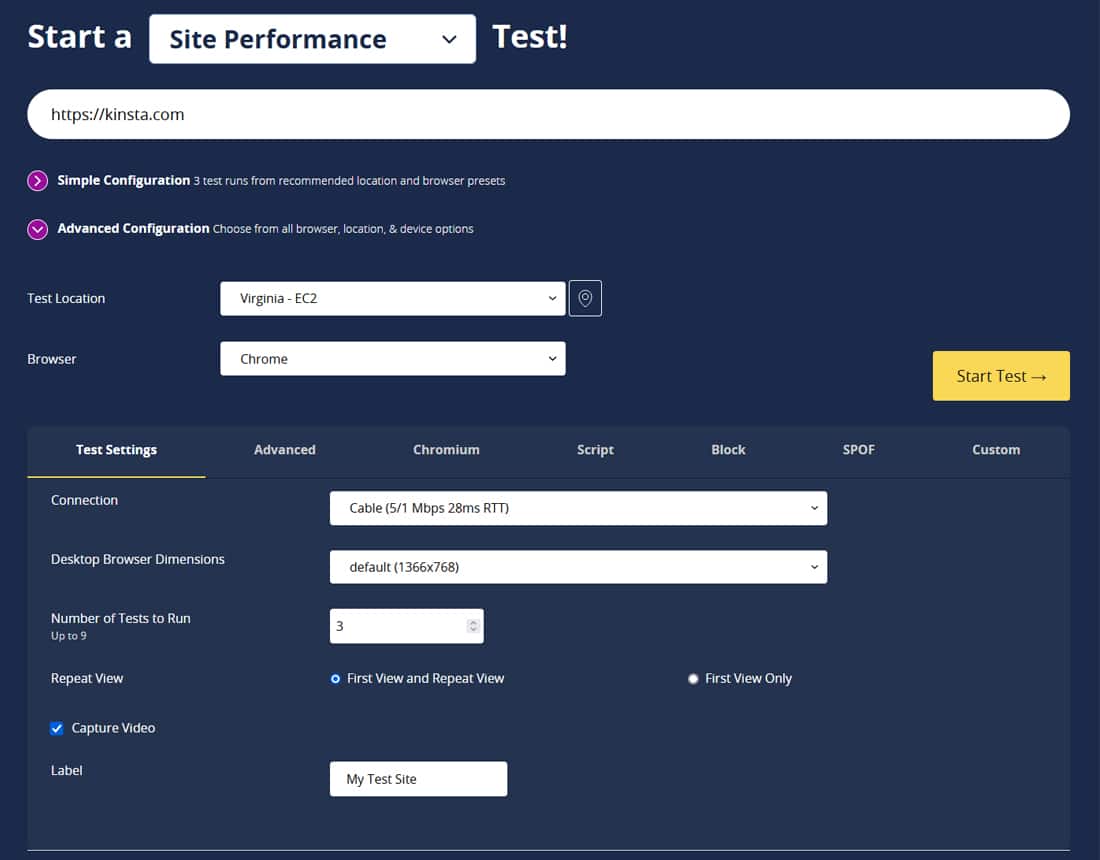Collapse Advanced Configuration using its chevron icon

pos(37,229)
